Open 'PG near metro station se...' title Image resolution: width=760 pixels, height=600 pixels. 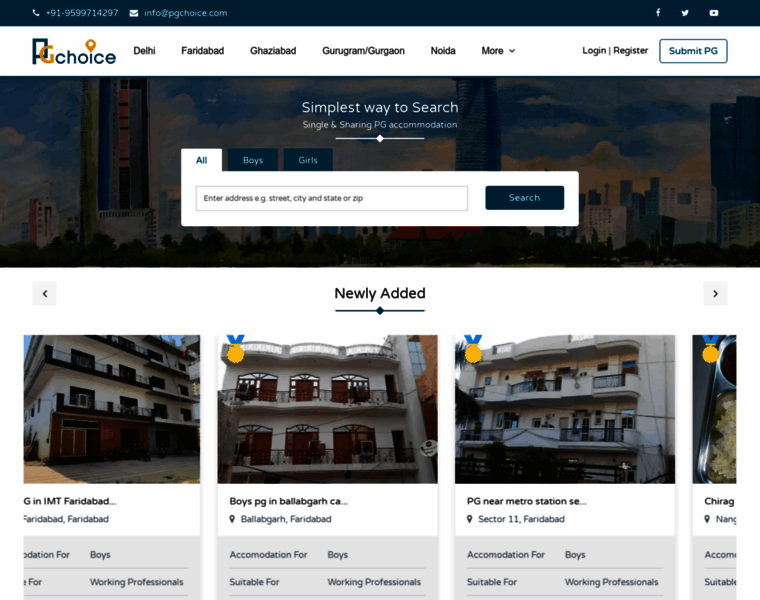click(526, 501)
